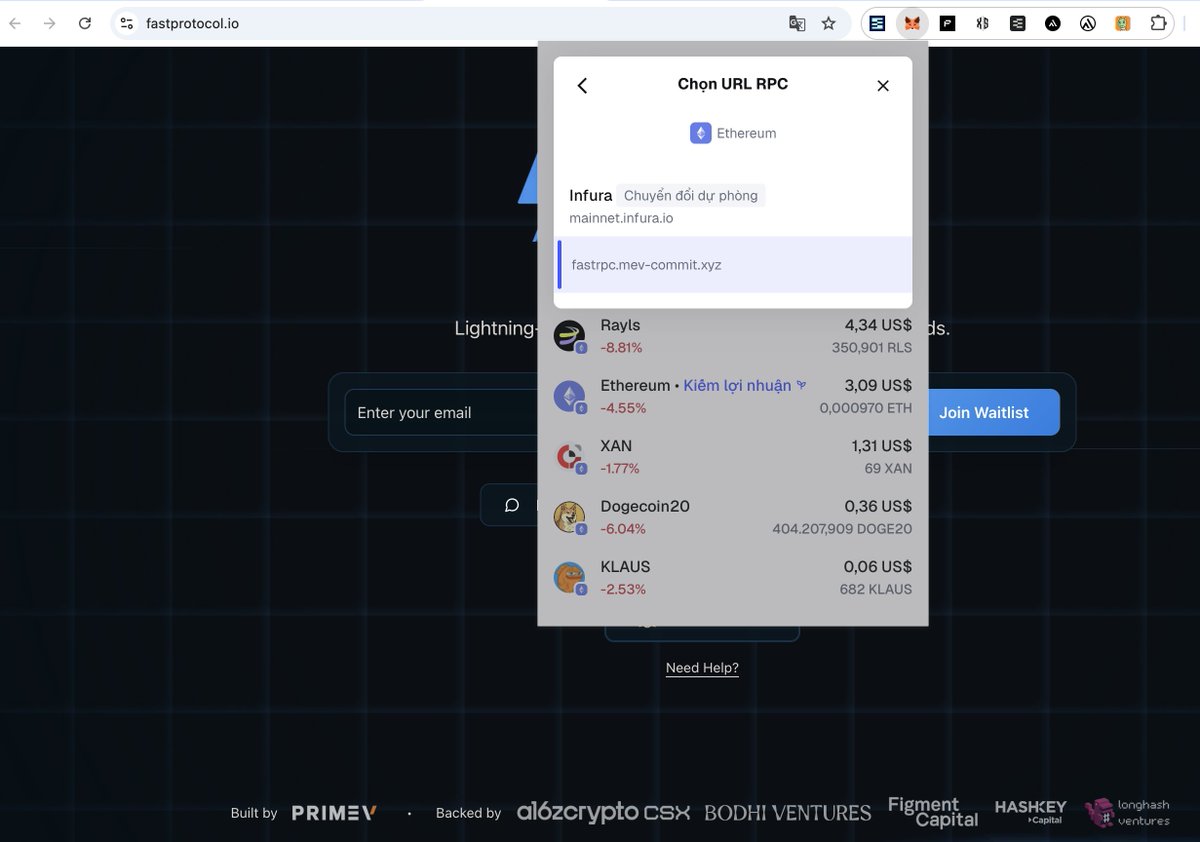Select the Infura mainnet.infura.io RPC option
Screen dimensions: 1200x842
pos(733,205)
